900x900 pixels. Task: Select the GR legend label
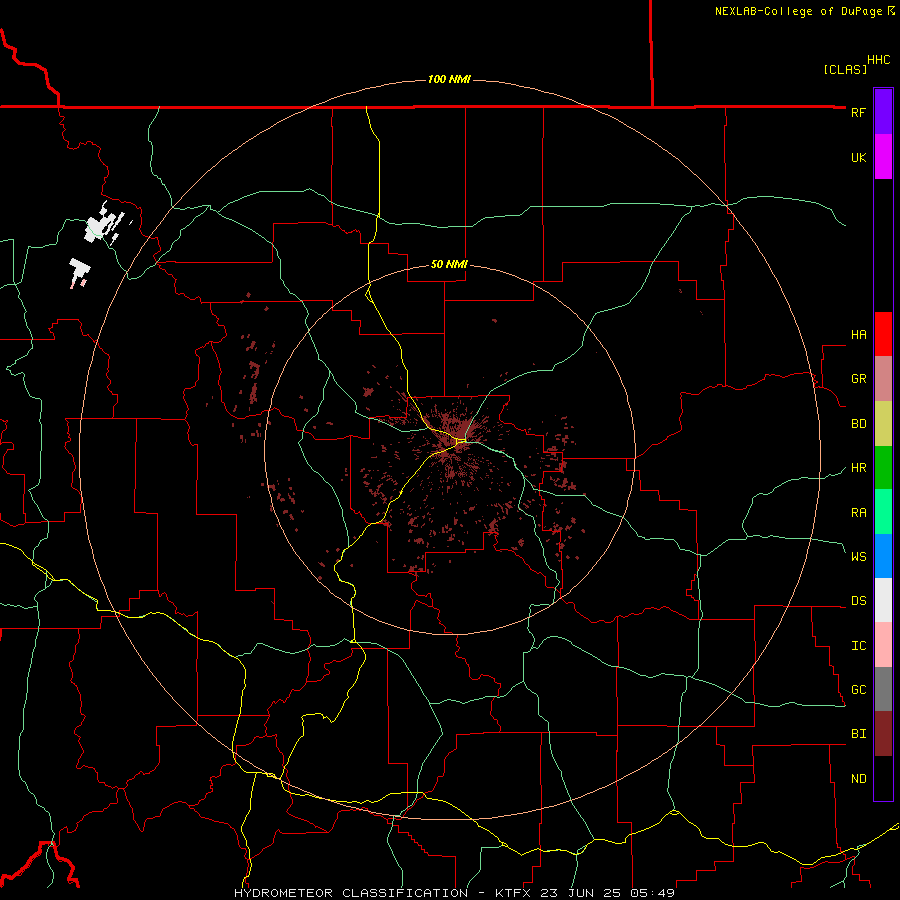(x=858, y=379)
